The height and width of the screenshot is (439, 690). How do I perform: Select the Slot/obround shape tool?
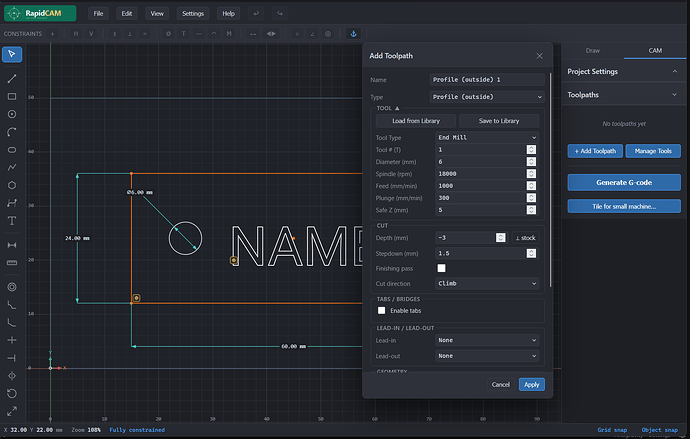pos(12,150)
